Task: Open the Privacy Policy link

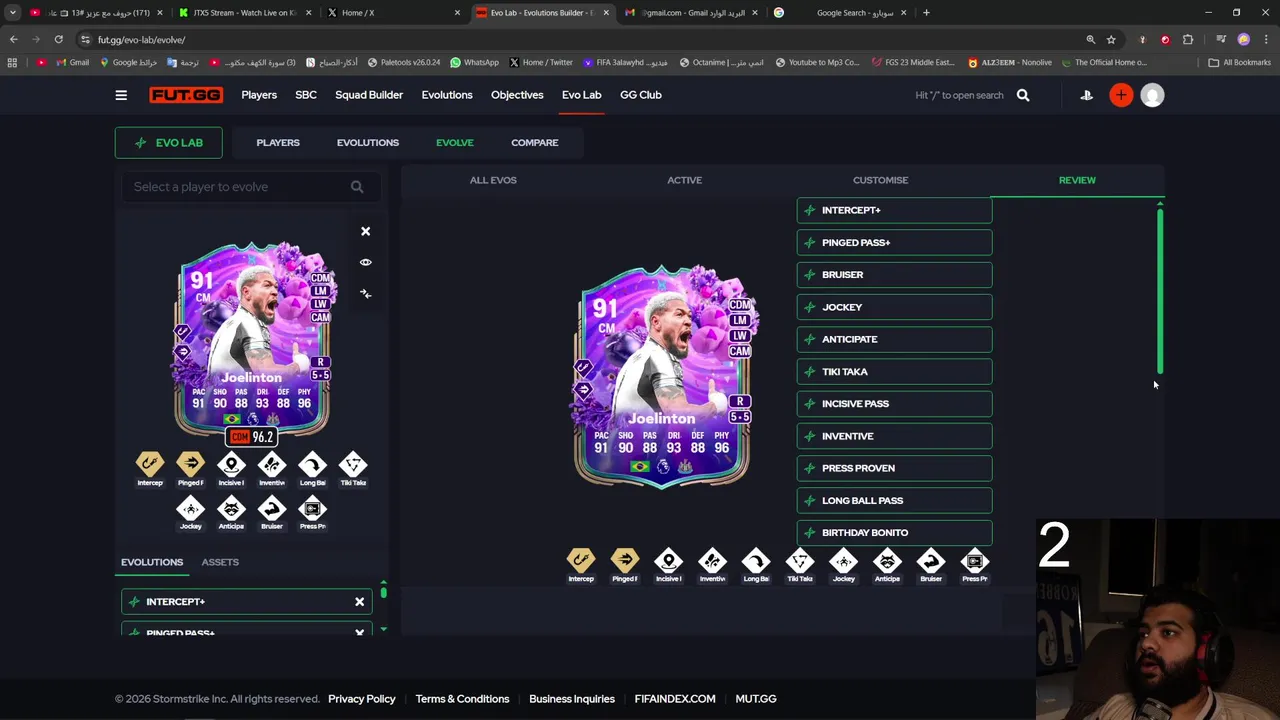Action: pyautogui.click(x=362, y=699)
